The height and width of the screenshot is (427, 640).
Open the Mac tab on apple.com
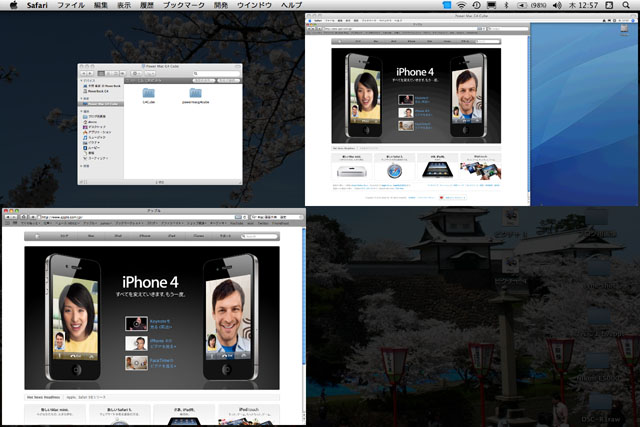(x=91, y=236)
